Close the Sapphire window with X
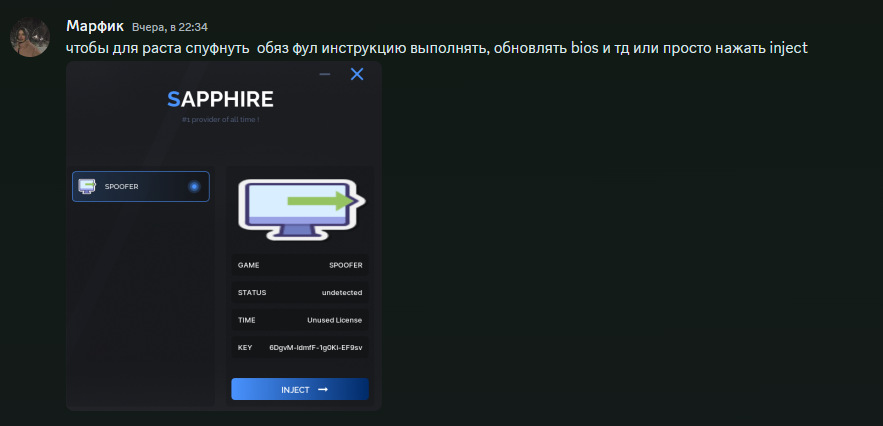The height and width of the screenshot is (426, 883). 357,74
